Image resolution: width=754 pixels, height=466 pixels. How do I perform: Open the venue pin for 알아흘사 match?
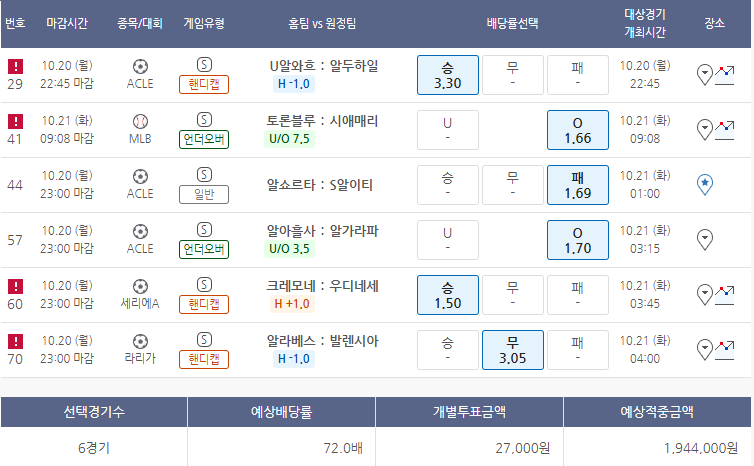point(704,239)
